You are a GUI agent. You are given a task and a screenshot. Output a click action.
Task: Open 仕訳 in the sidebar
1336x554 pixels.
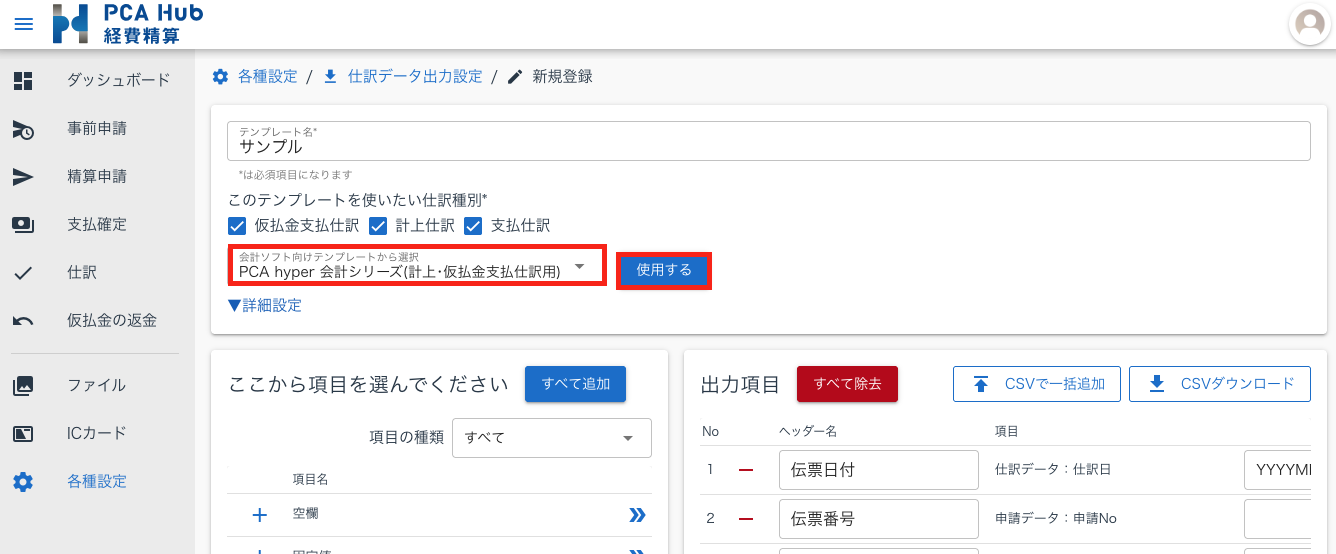pos(82,272)
